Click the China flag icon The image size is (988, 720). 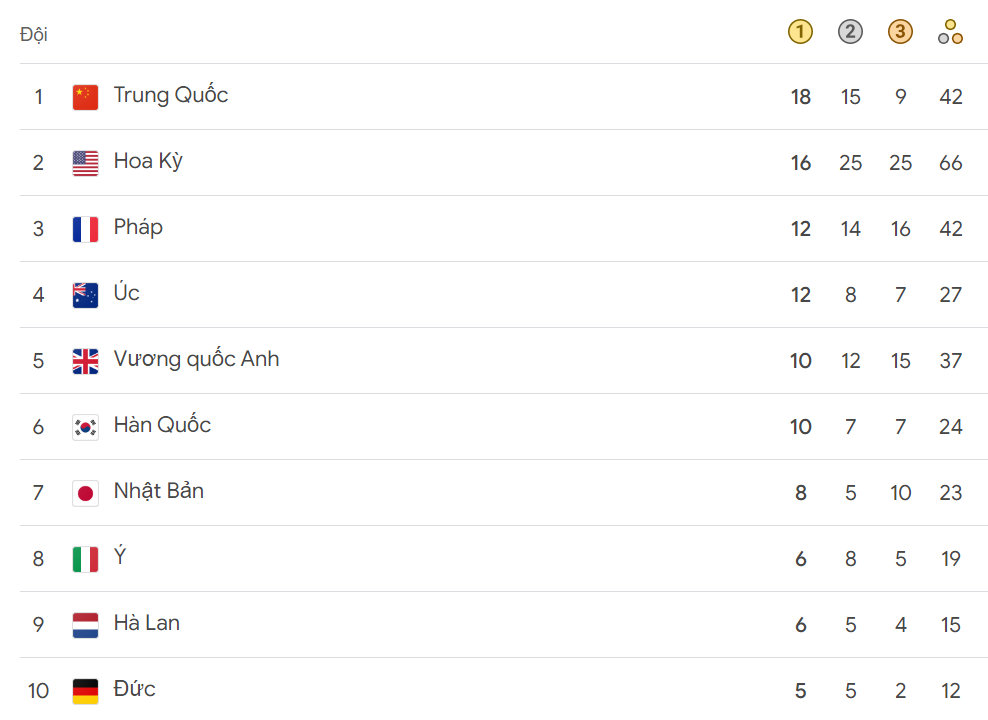point(85,98)
